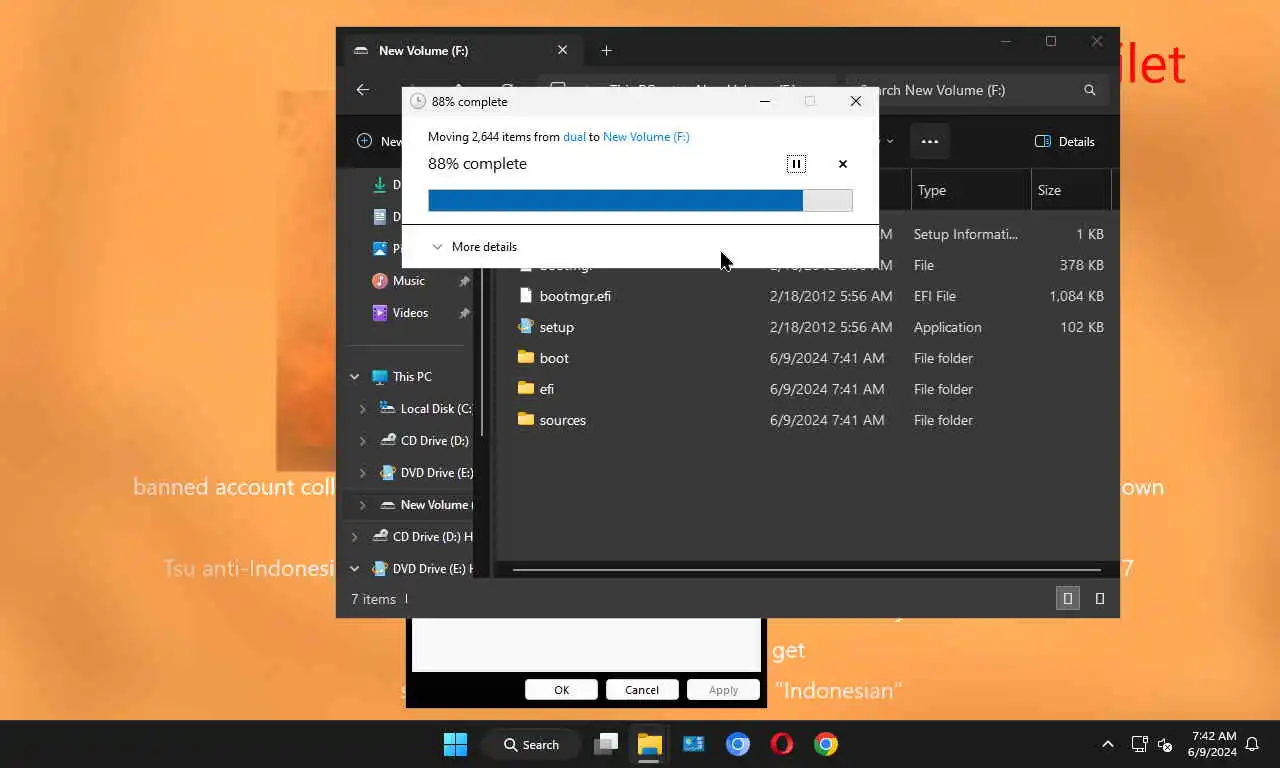Screen dimensions: 1280x768
Task: Open the New Volume (F:) destination link
Action: (x=646, y=137)
